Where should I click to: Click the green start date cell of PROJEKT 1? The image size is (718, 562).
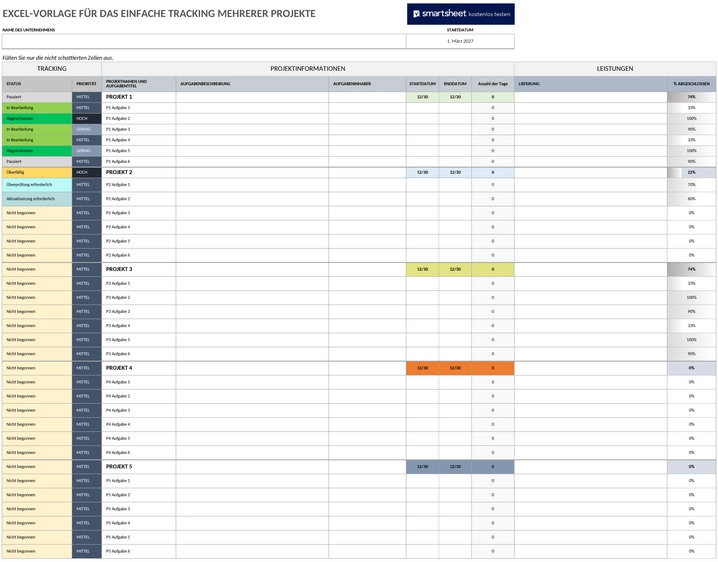pos(423,97)
